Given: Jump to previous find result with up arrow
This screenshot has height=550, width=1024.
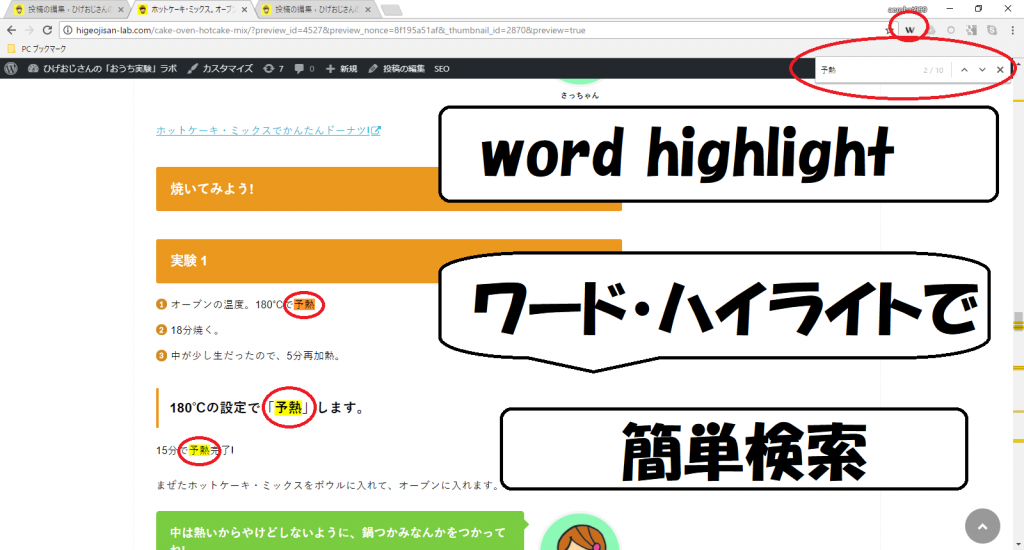Looking at the screenshot, I should tap(963, 70).
